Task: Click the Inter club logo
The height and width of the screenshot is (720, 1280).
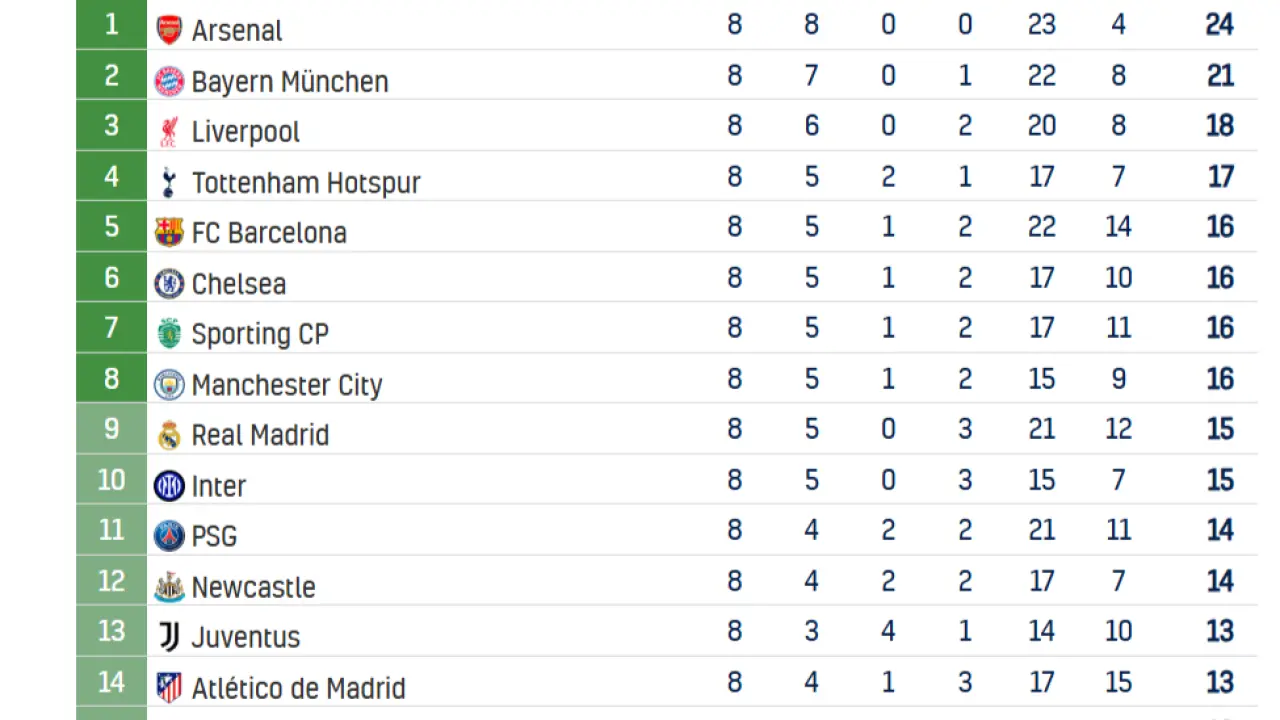Action: click(x=169, y=486)
